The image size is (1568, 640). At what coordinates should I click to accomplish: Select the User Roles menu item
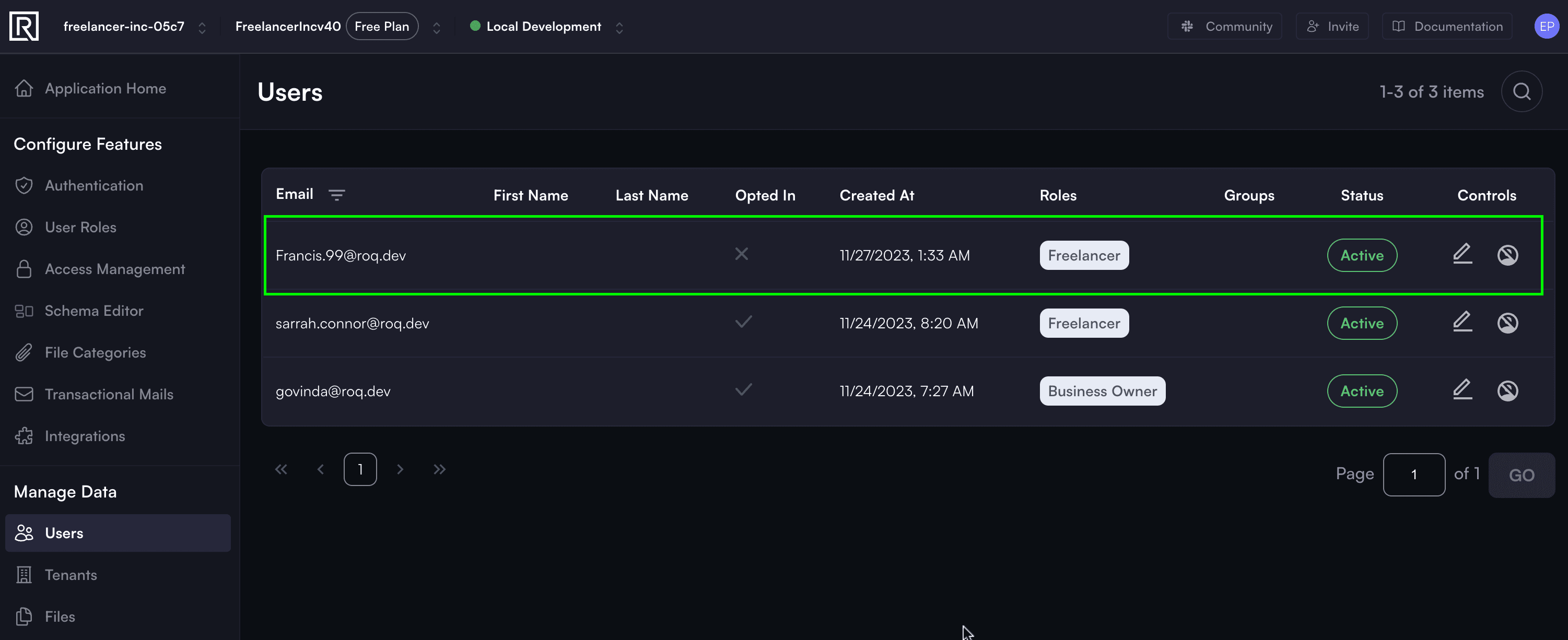[80, 226]
